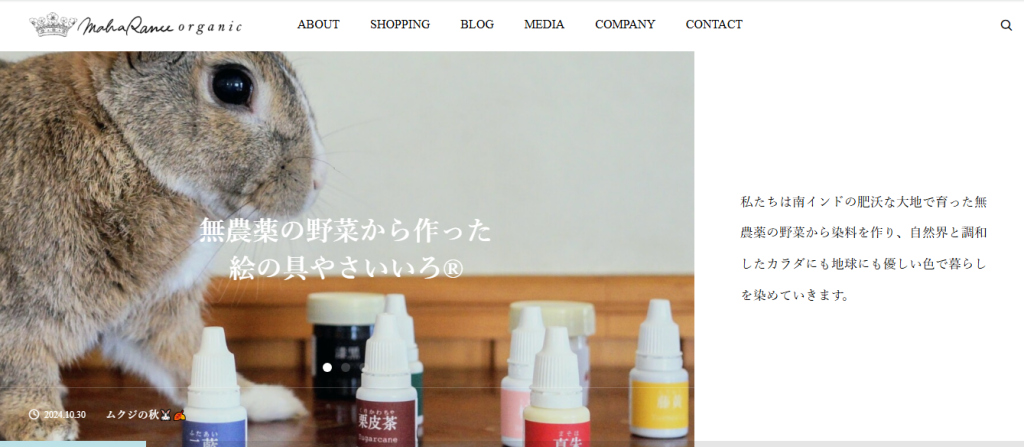This screenshot has width=1024, height=447.
Task: Click the clock icon beside 2024.10.30
Action: click(x=34, y=414)
